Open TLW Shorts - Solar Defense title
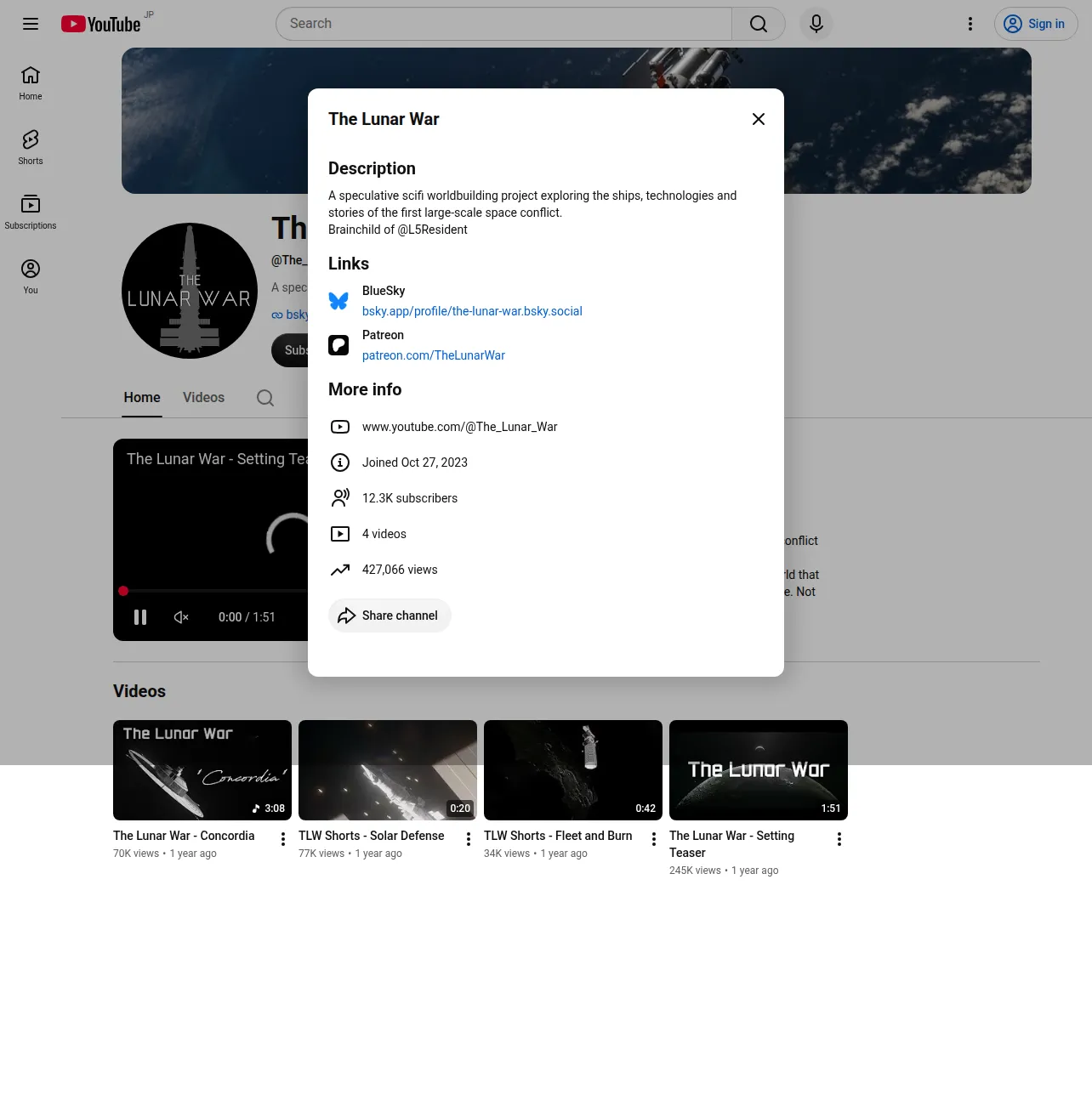The height and width of the screenshot is (1095, 1092). pyautogui.click(x=372, y=836)
